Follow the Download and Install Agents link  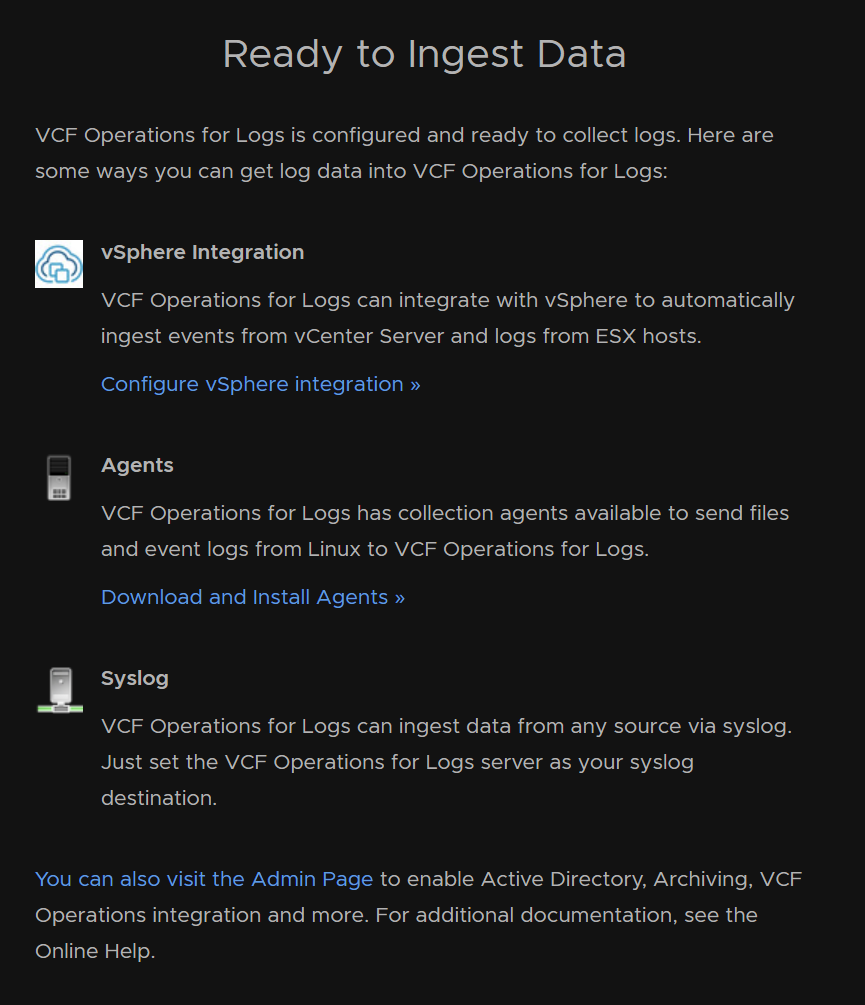pyautogui.click(x=253, y=597)
